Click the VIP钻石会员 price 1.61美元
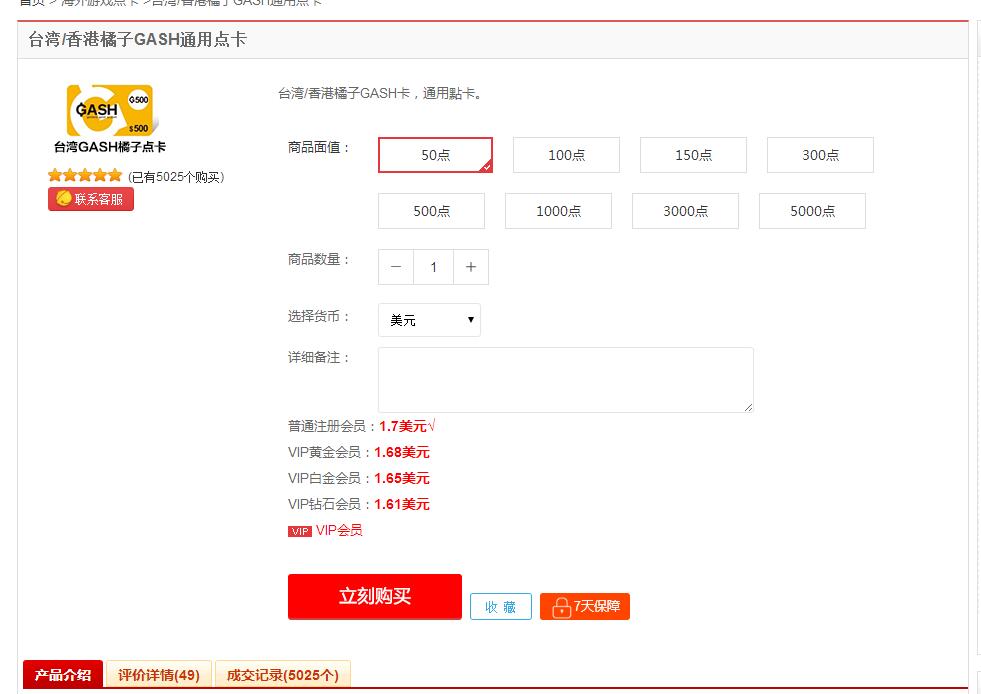The image size is (981, 694). (x=402, y=504)
